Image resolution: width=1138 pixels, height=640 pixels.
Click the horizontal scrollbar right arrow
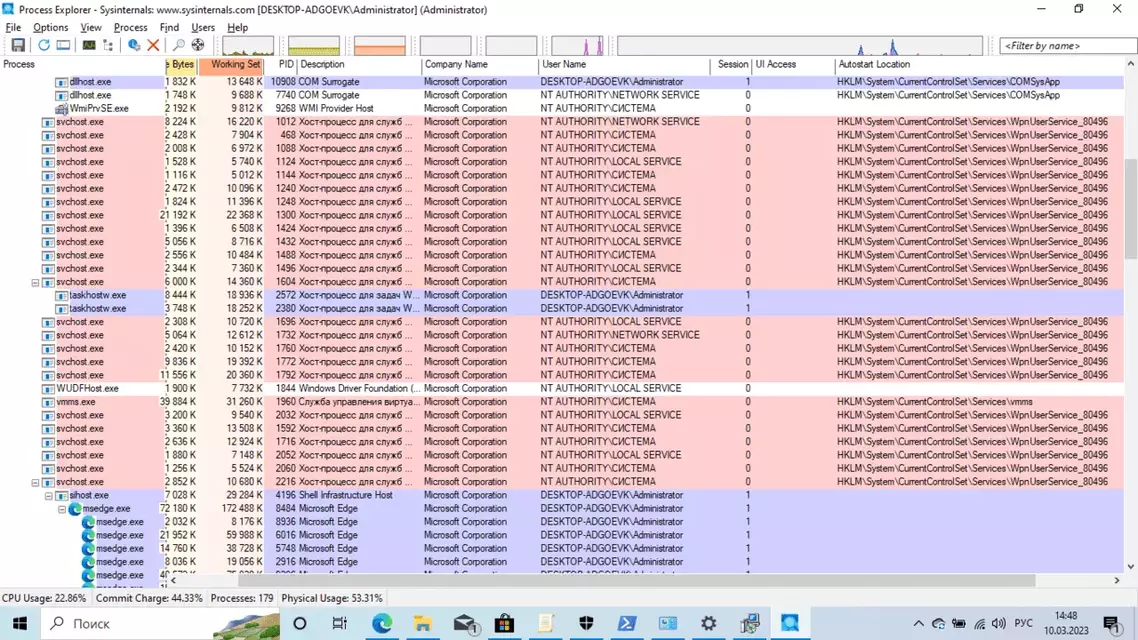[x=1117, y=580]
